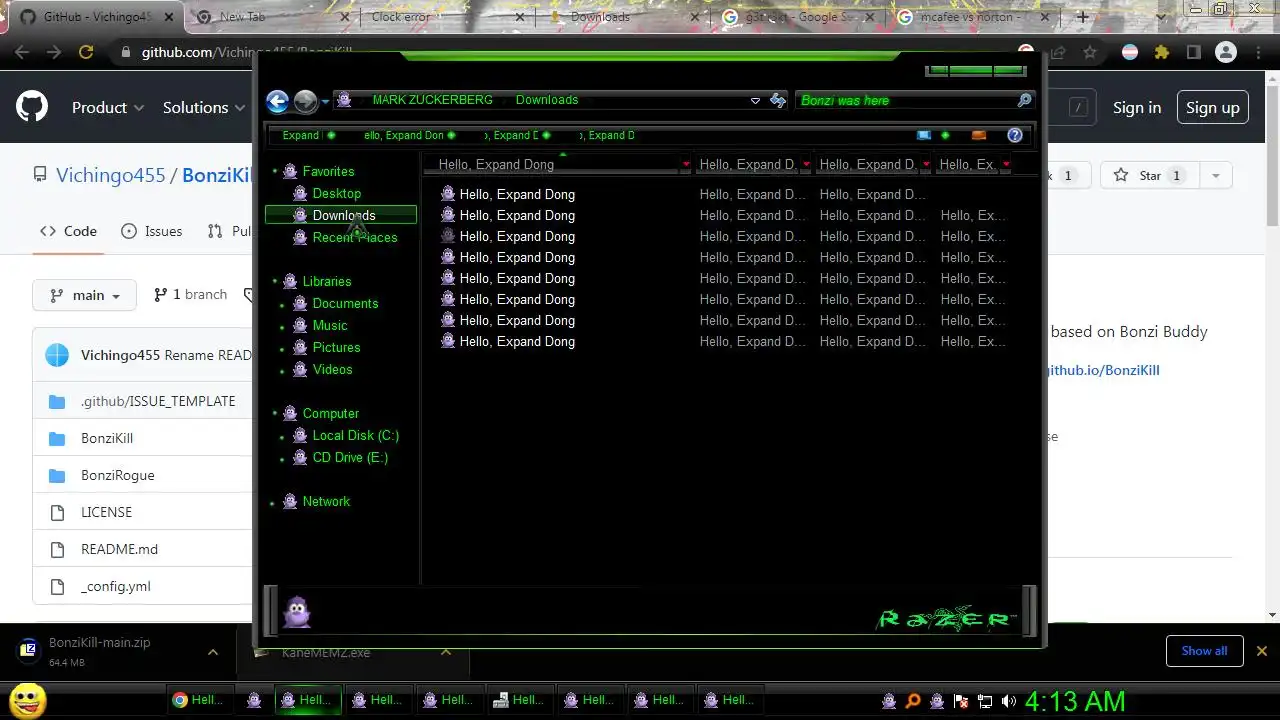The image size is (1280, 720).
Task: Open the main branch selector dropdown
Action: coord(84,295)
